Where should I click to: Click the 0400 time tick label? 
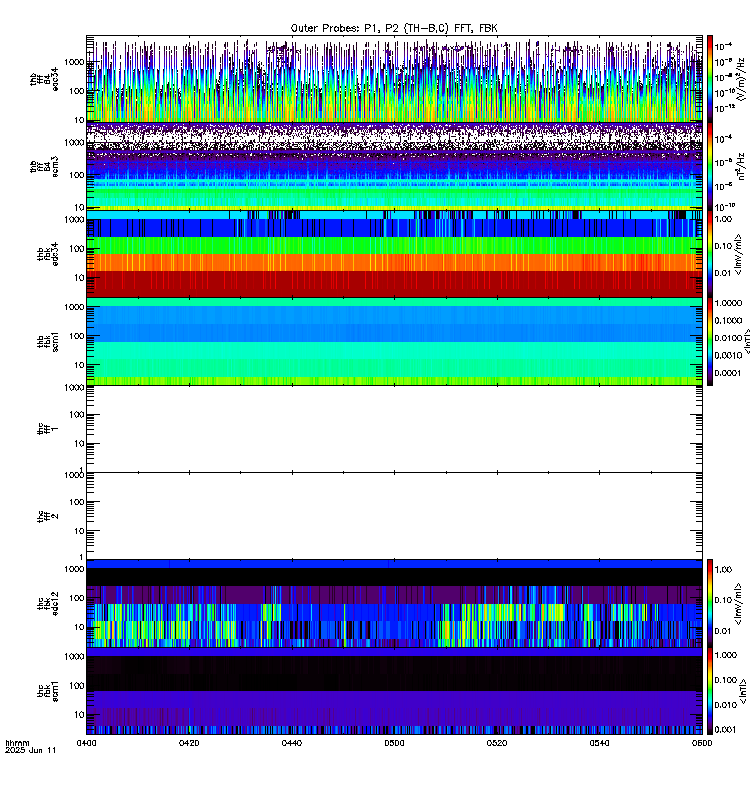pyautogui.click(x=86, y=743)
